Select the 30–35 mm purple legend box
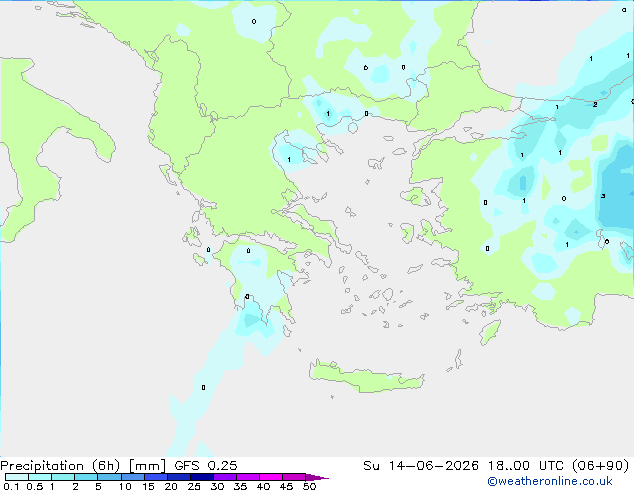The height and width of the screenshot is (490, 634). point(225,477)
